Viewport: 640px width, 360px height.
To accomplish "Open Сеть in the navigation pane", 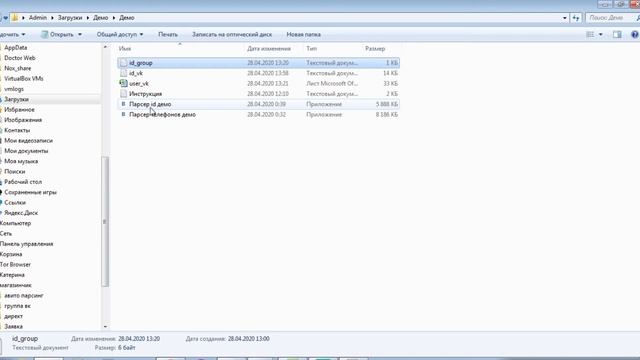I will pos(6,233).
